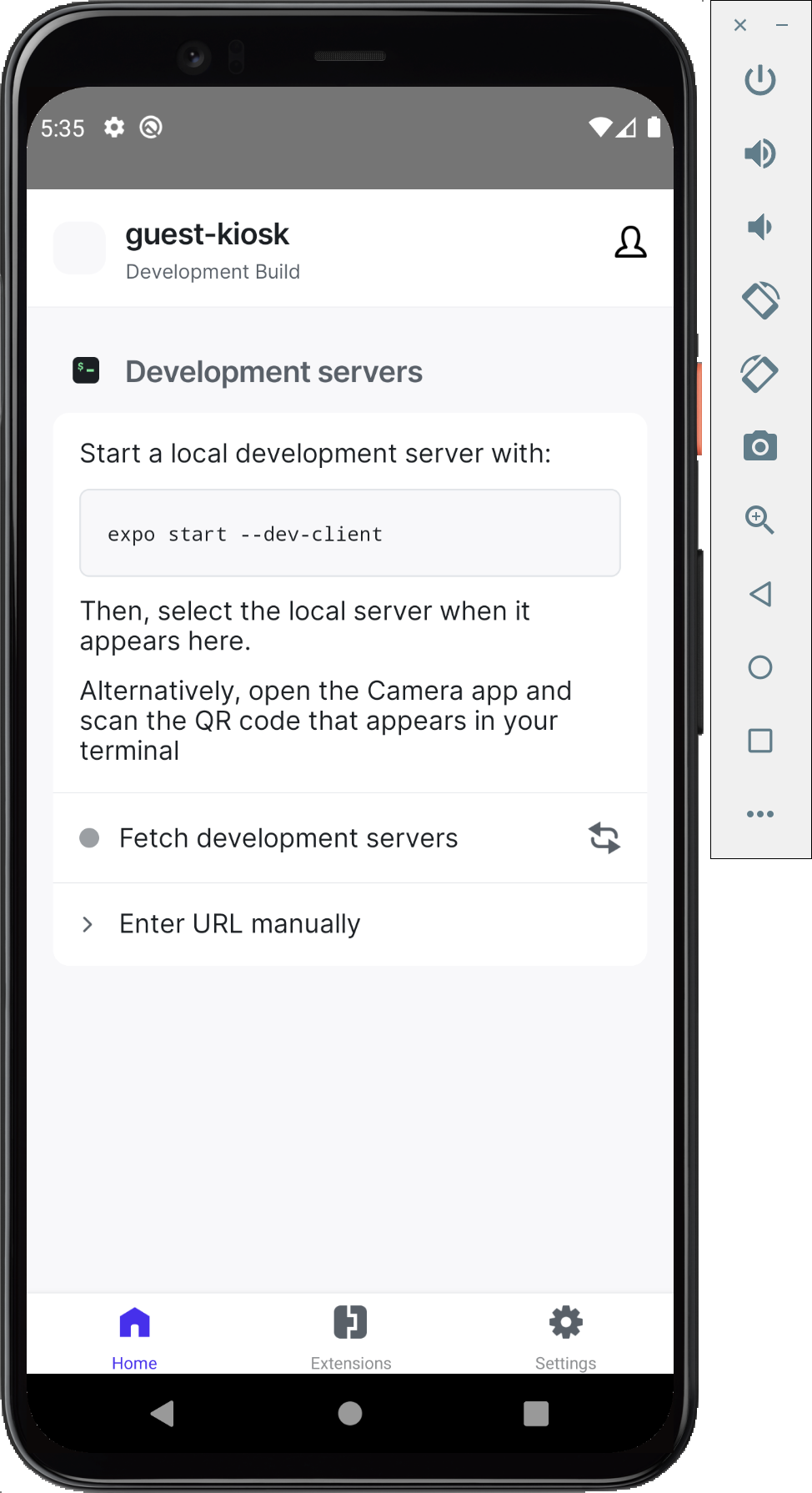812x1493 pixels.
Task: Click the settings gear in the status bar
Action: [x=114, y=127]
